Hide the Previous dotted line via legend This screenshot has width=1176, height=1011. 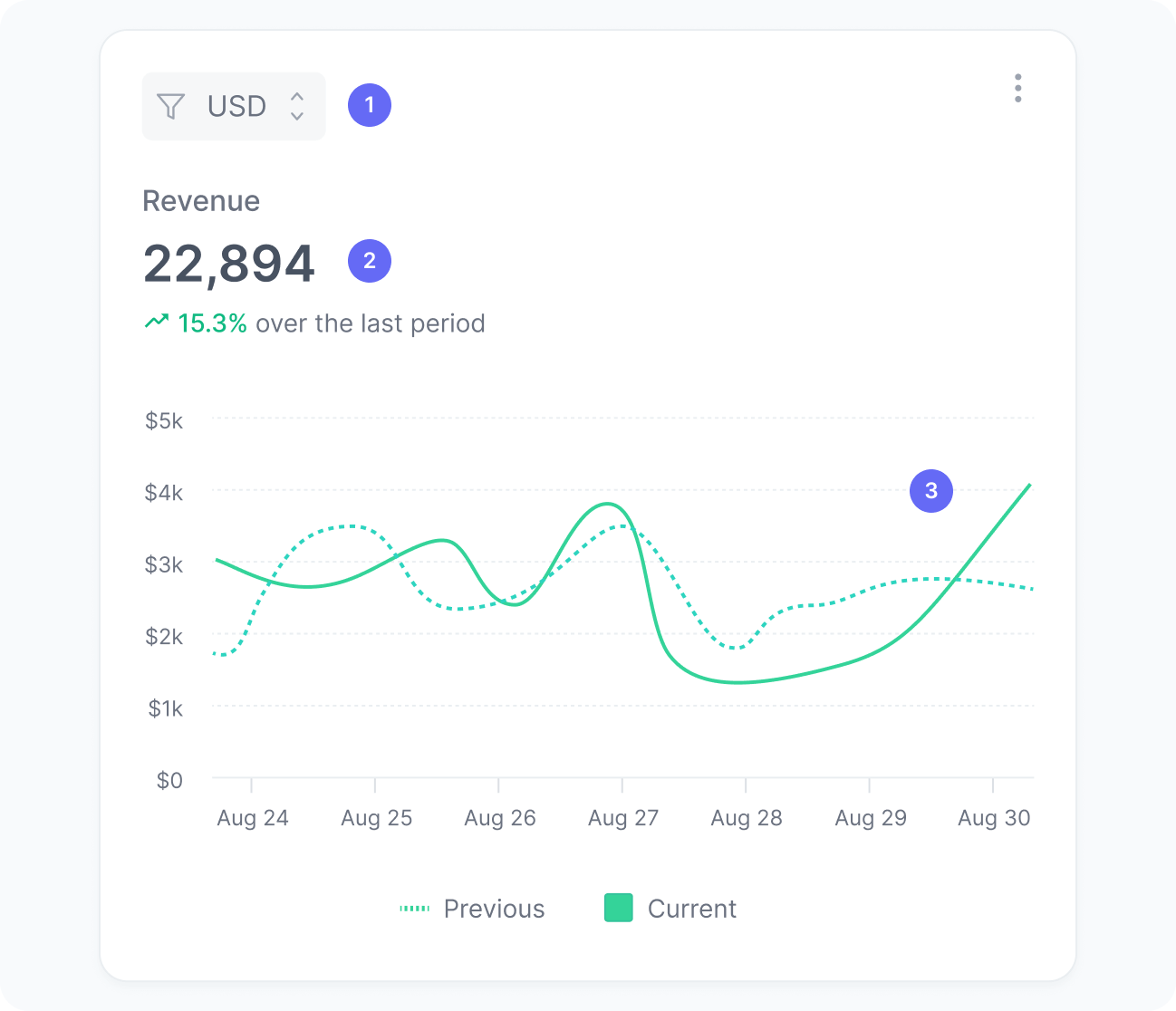(x=473, y=908)
